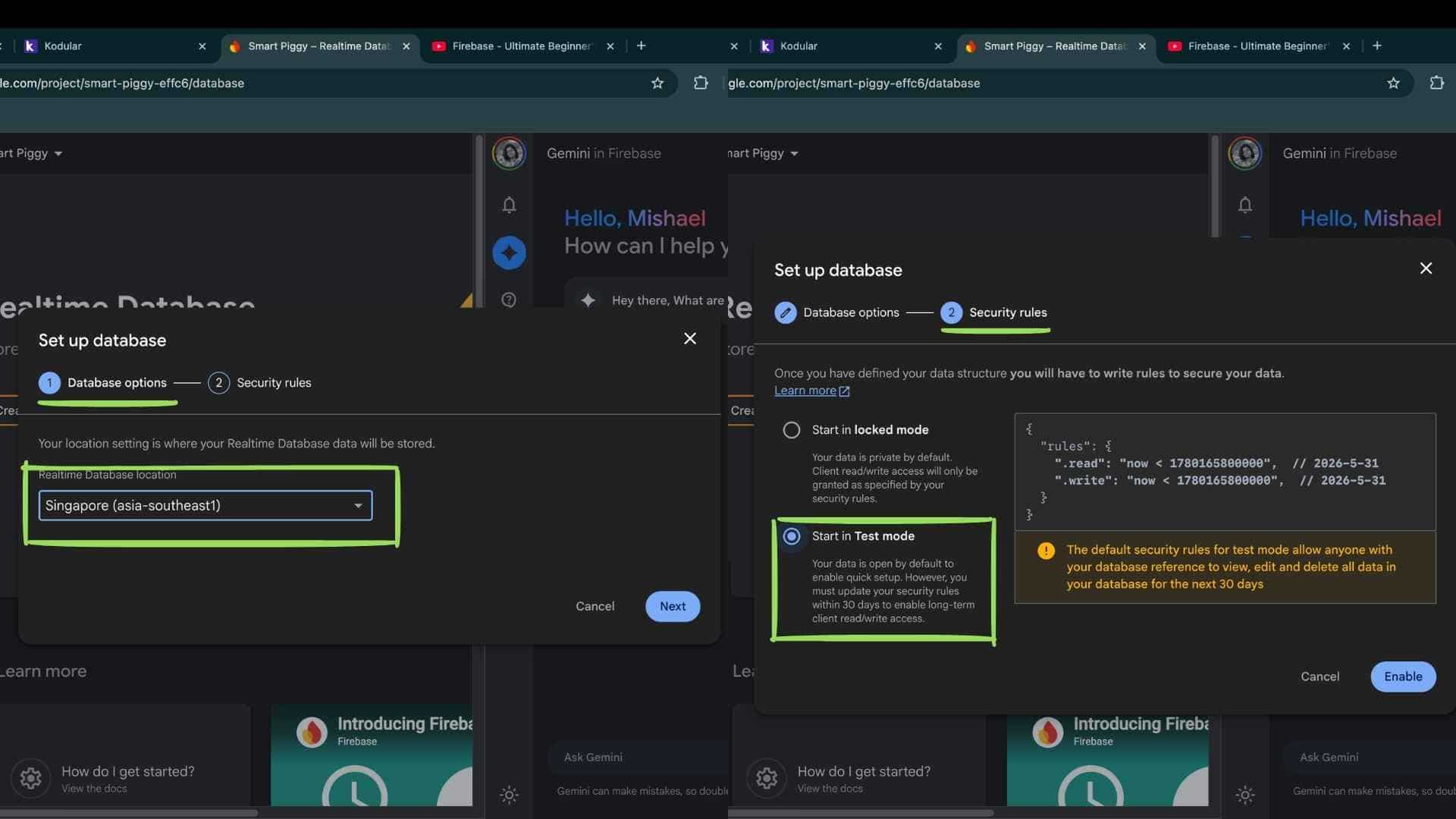This screenshot has width=1456, height=819.
Task: Click the vertical scrollbar in the left console
Action: pos(479,220)
